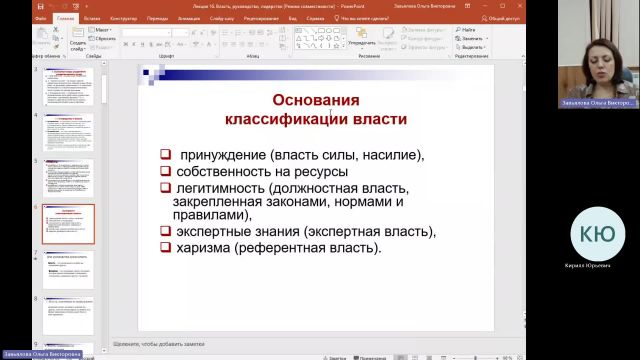Toggle Заметки notes in the status bar
640x360 pixels.
(x=335, y=358)
